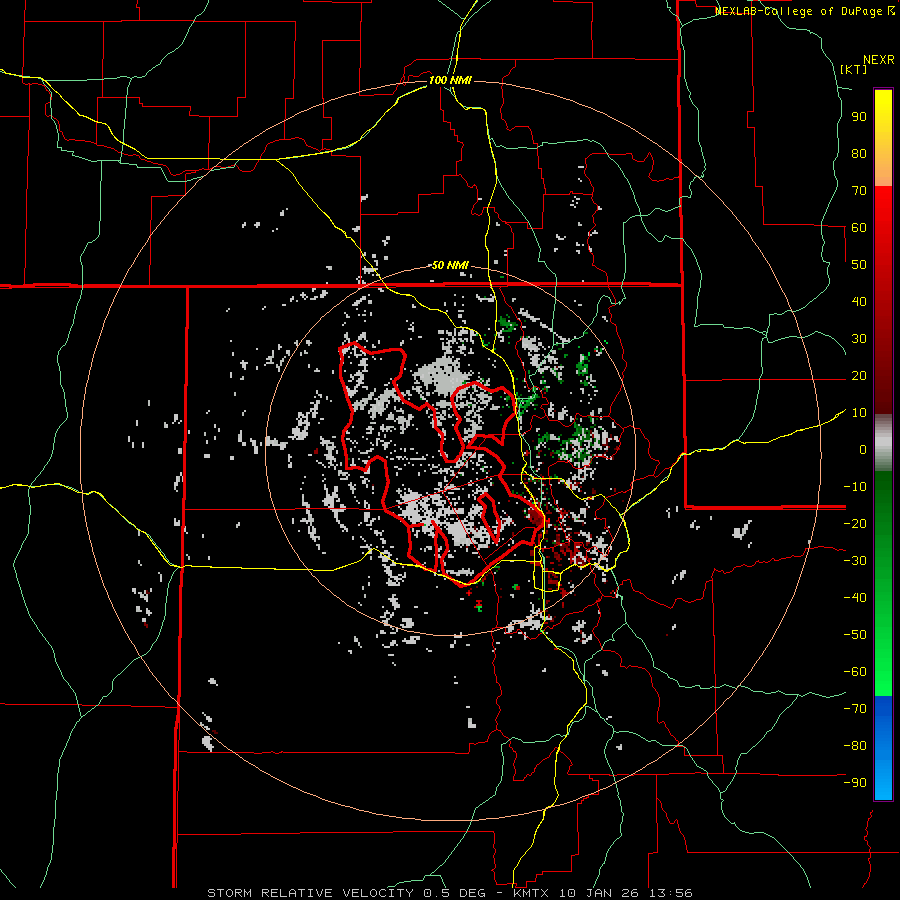Click the 90 label on the color scale
This screenshot has height=900, width=900.
pos(858,116)
